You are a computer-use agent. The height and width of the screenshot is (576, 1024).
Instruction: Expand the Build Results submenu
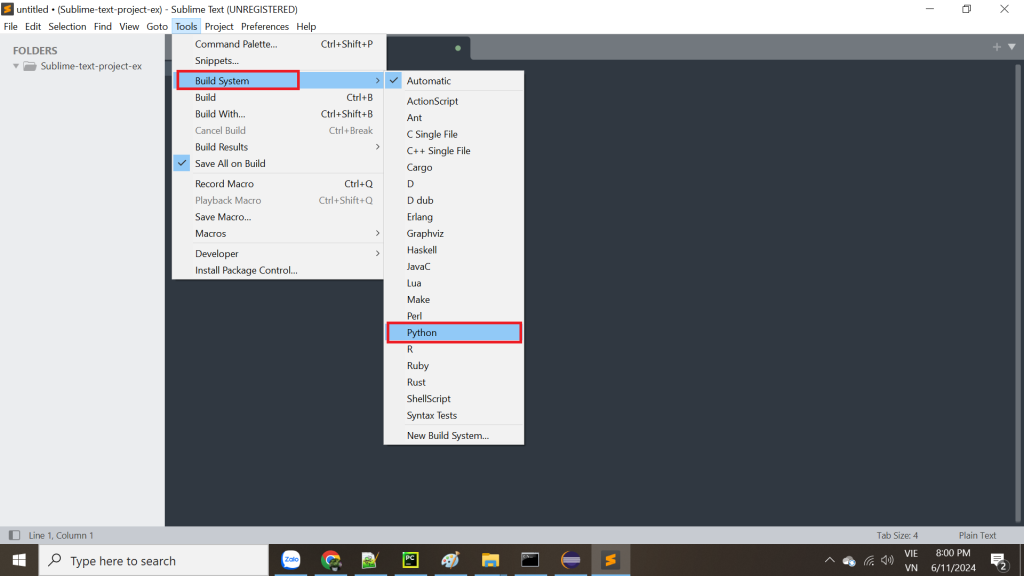[x=279, y=147]
